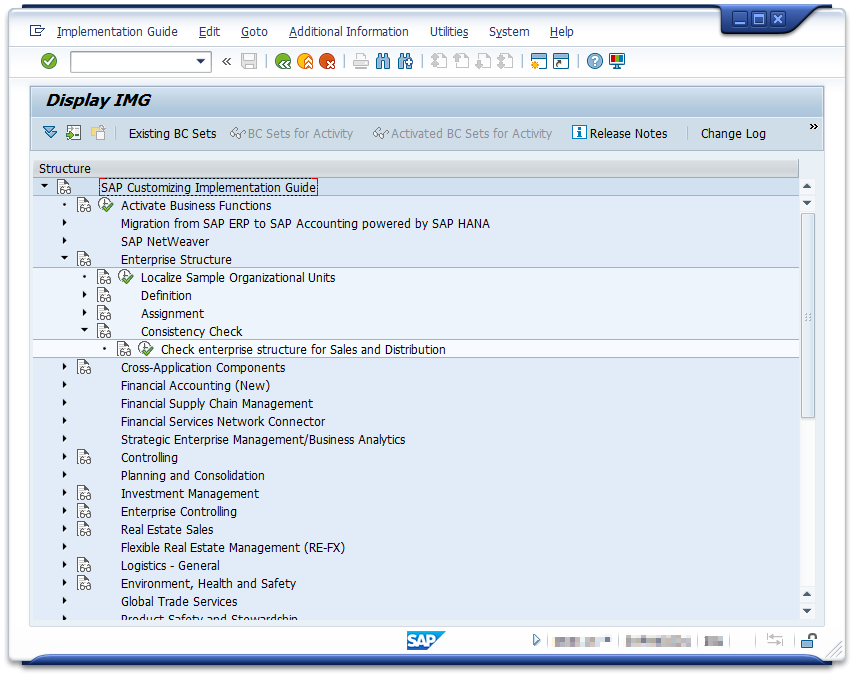Click the command menu icon left of Implementation Guide
Image resolution: width=853 pixels, height=676 pixels.
[x=36, y=31]
